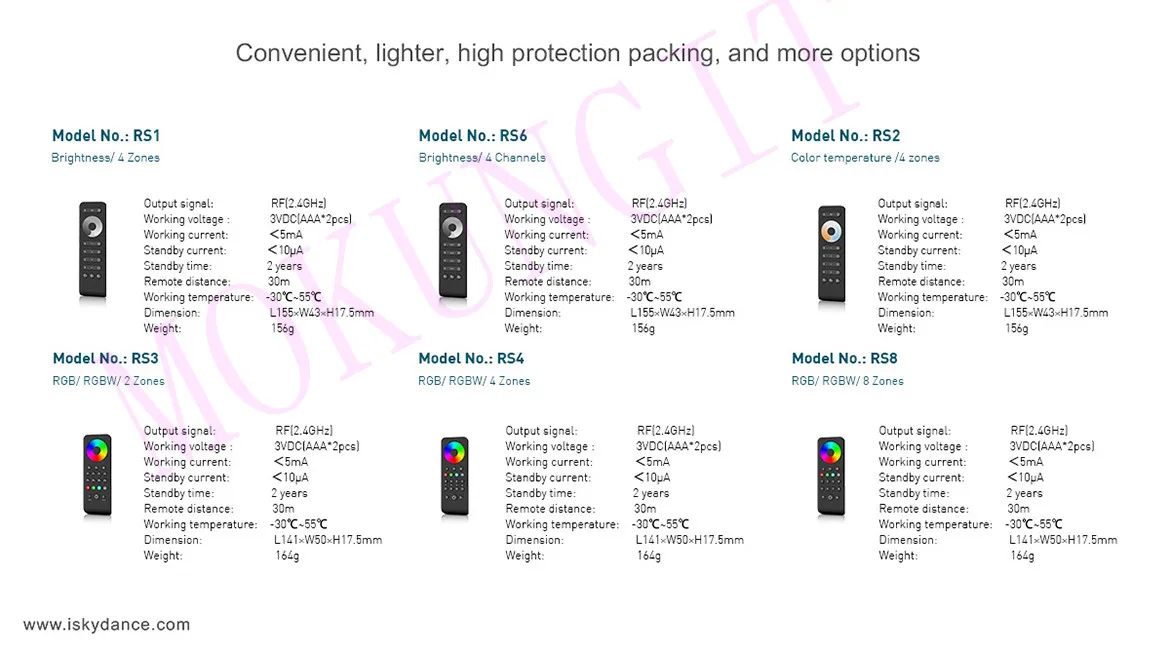The width and height of the screenshot is (1170, 655).
Task: Open the www.iskydance.com website link
Action: coord(107,624)
